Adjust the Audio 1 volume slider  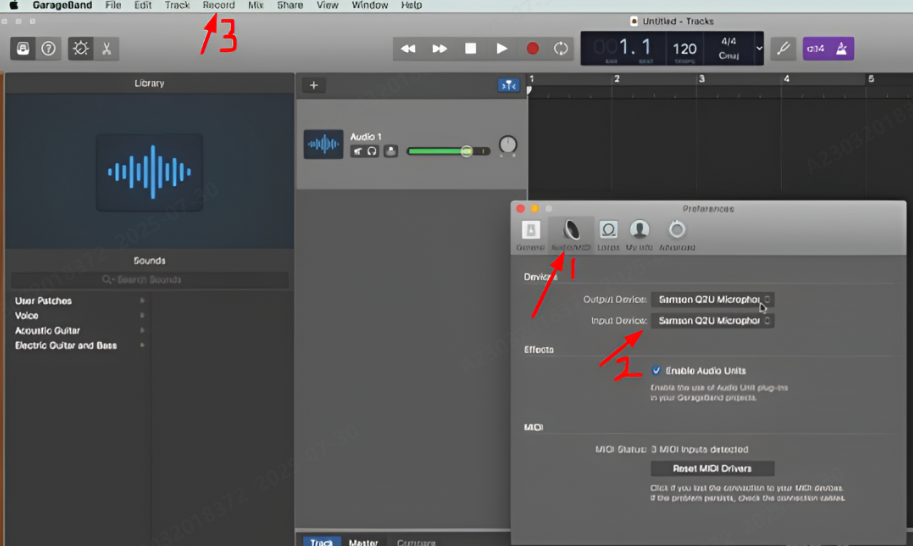(x=448, y=151)
